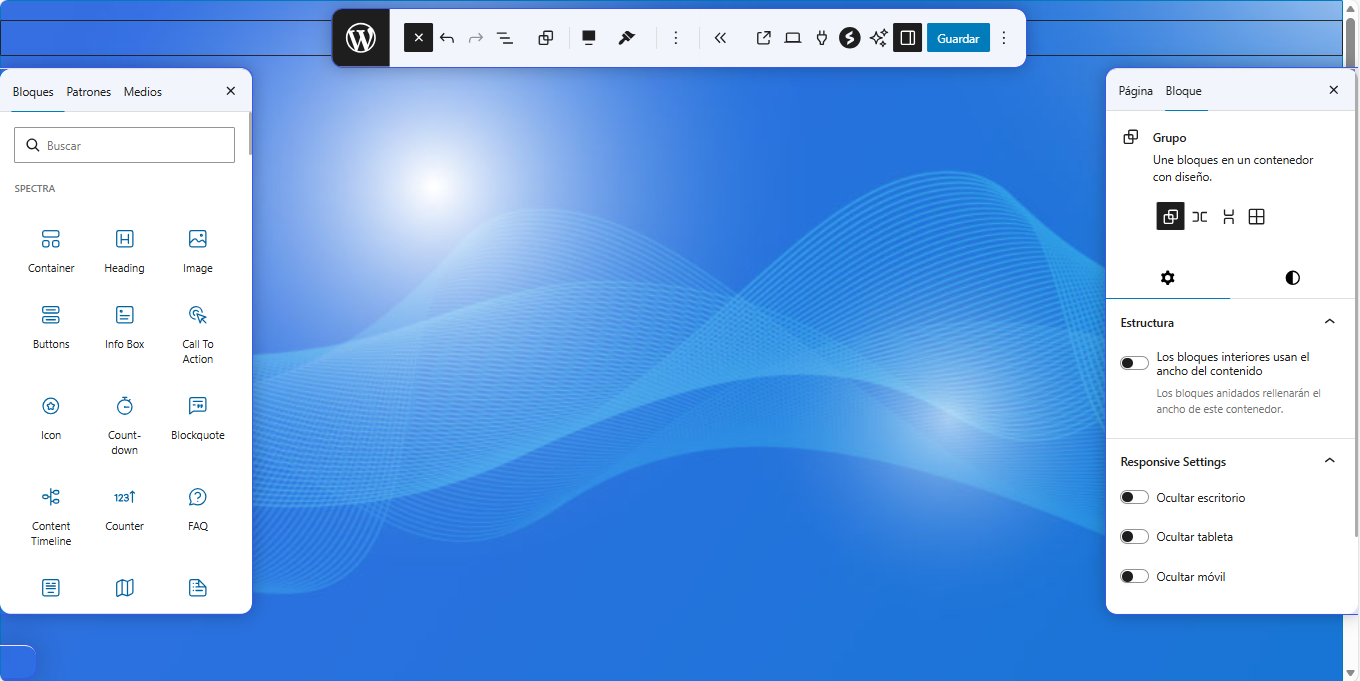The height and width of the screenshot is (681, 1360).
Task: Close the block inserter panel
Action: click(x=231, y=91)
